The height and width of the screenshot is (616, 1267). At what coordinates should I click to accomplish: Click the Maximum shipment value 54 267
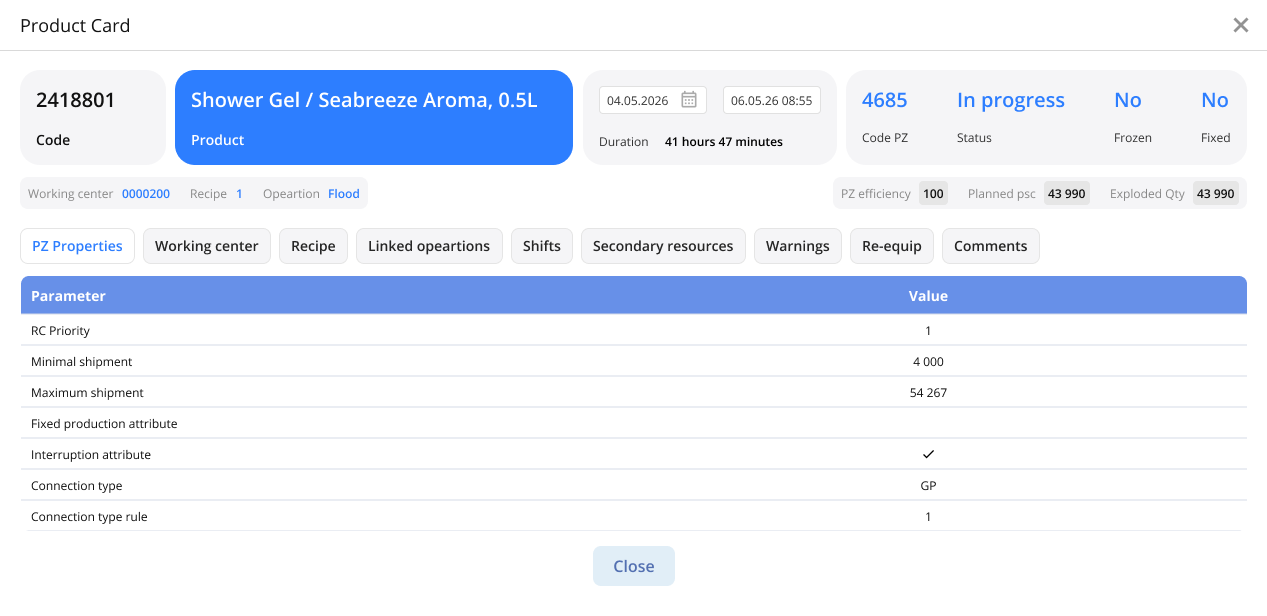(x=928, y=393)
